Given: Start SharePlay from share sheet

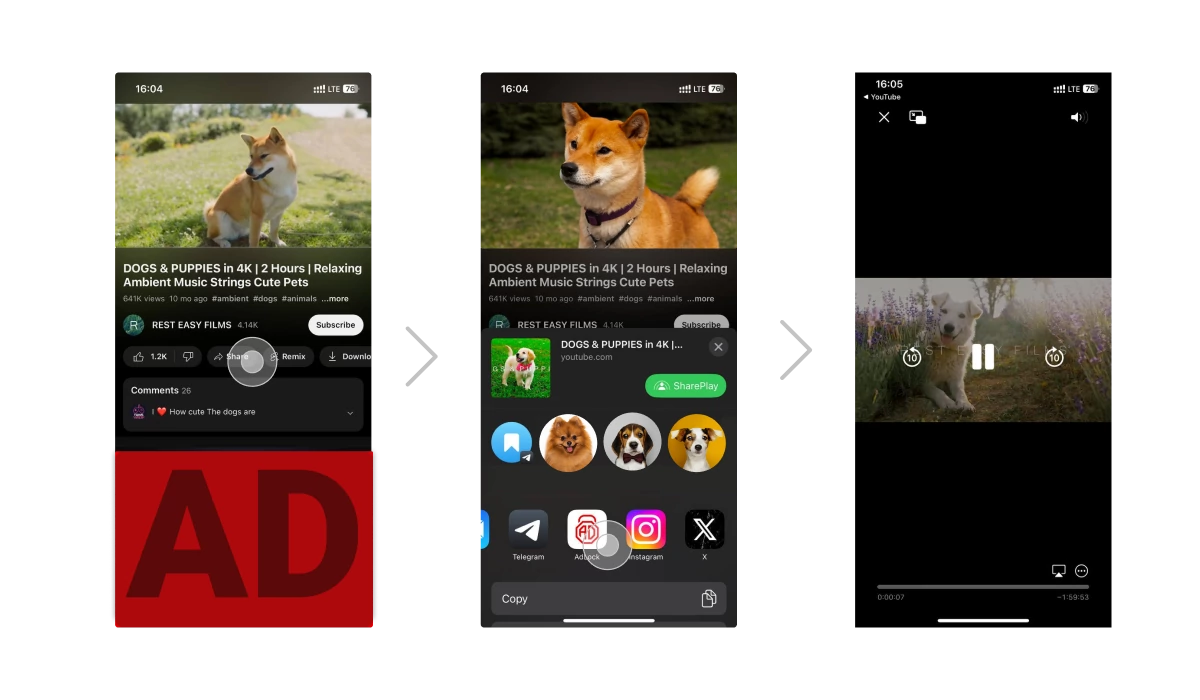Looking at the screenshot, I should [686, 386].
